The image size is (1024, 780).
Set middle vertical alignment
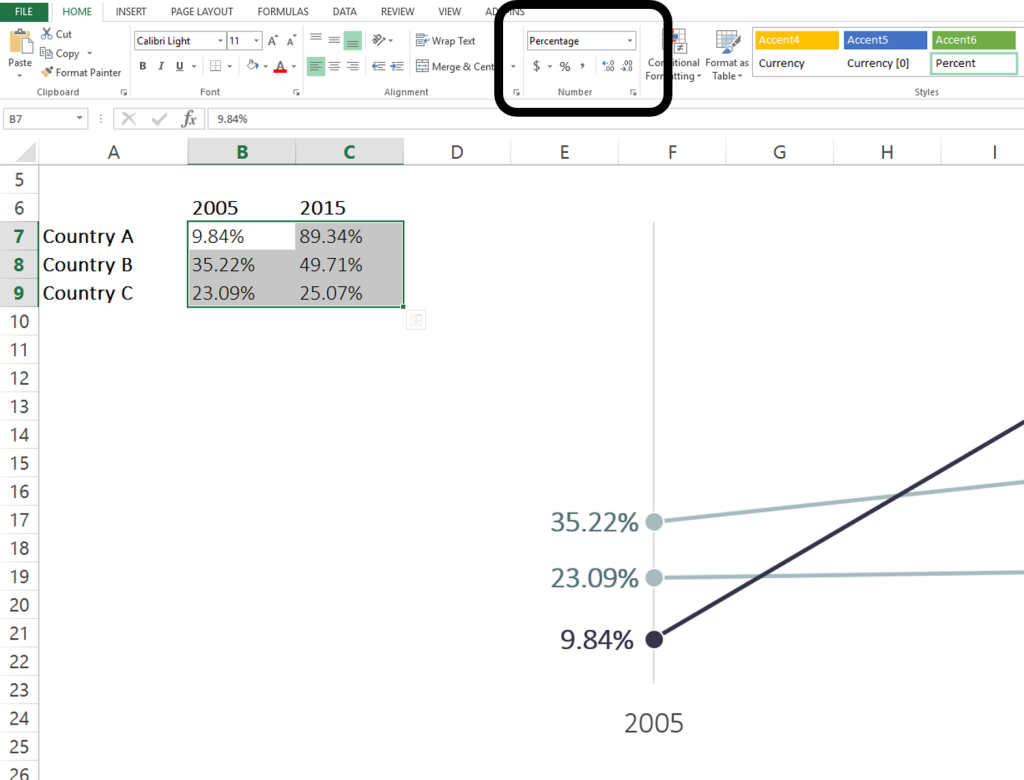(334, 40)
